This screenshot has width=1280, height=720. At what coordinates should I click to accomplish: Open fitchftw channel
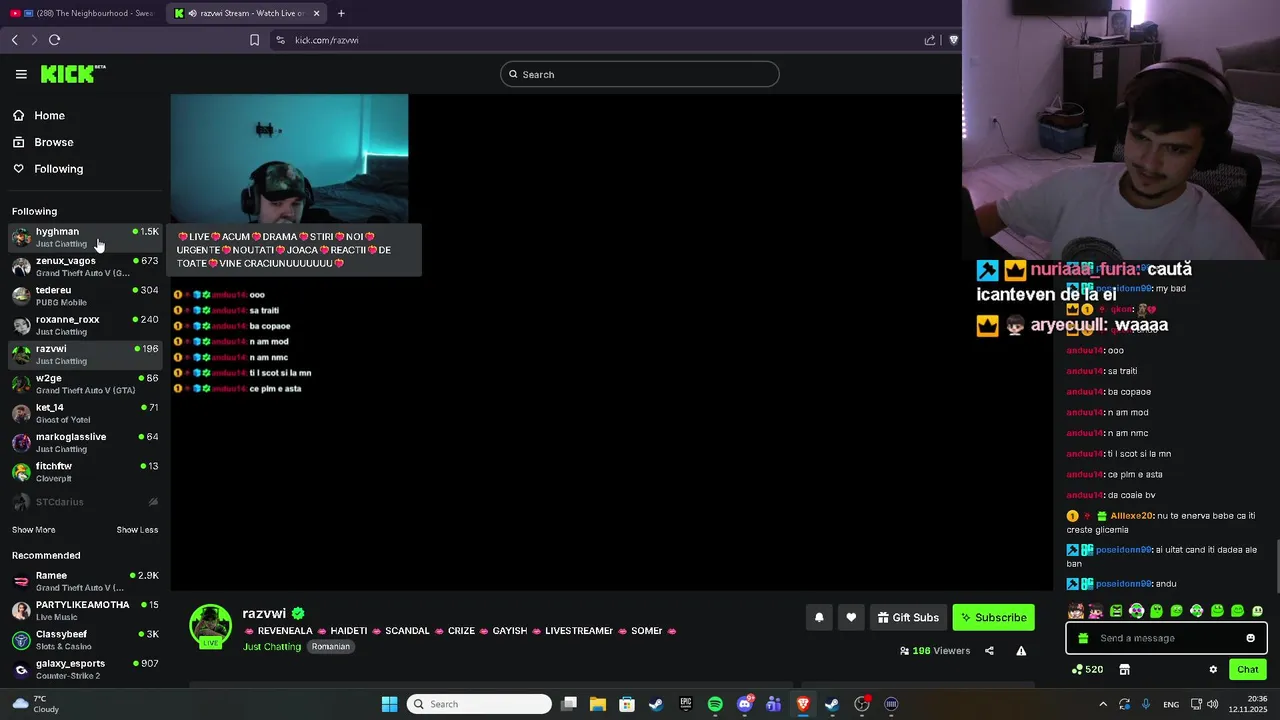(85, 472)
